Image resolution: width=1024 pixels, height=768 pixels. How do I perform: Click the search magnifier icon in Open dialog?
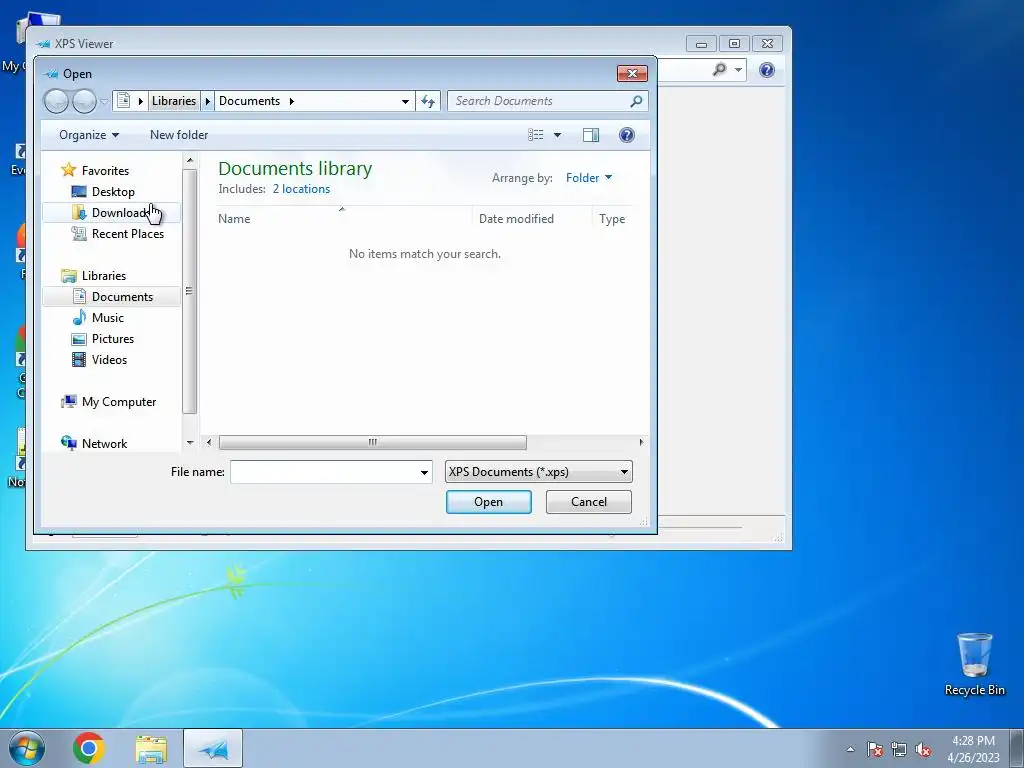(x=636, y=101)
